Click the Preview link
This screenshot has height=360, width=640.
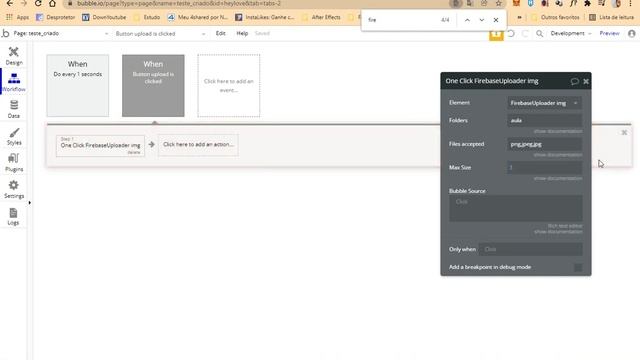(x=609, y=33)
